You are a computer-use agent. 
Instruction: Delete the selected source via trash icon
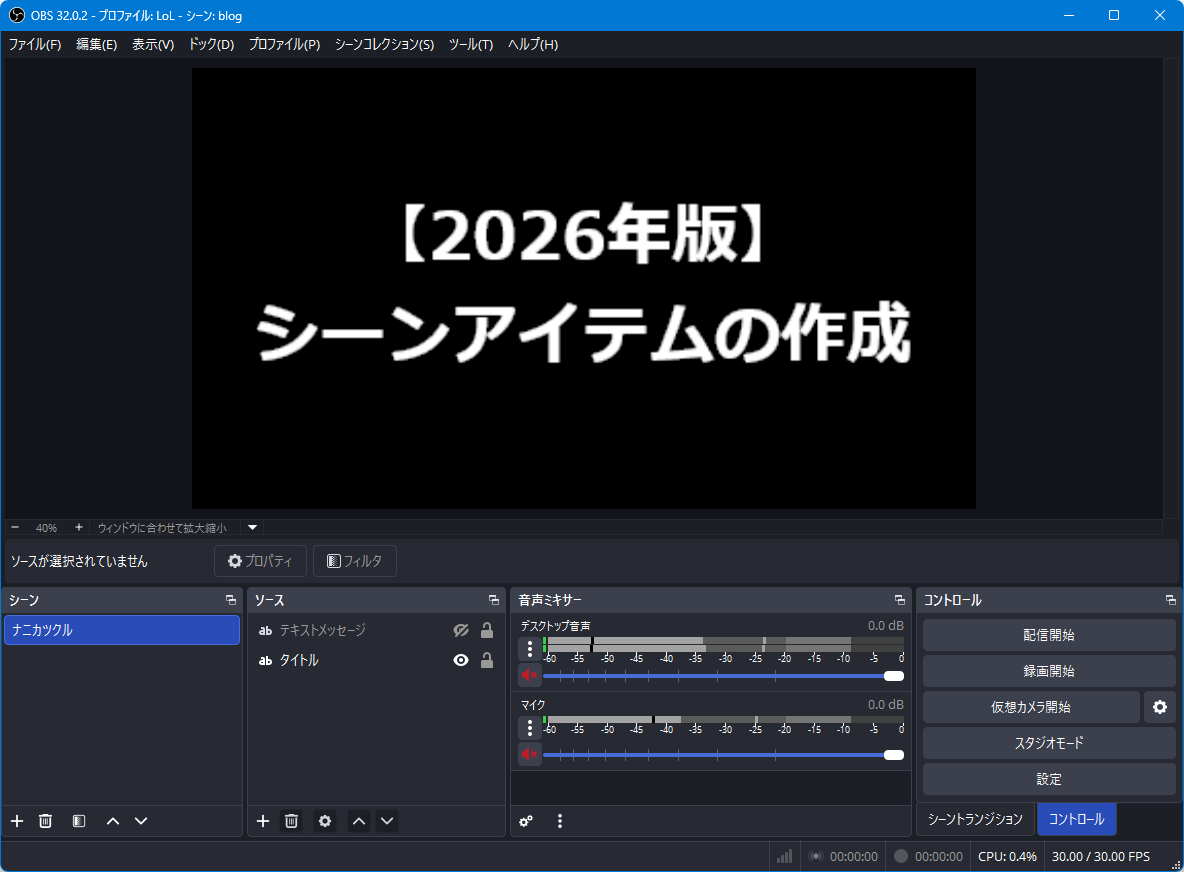point(291,821)
